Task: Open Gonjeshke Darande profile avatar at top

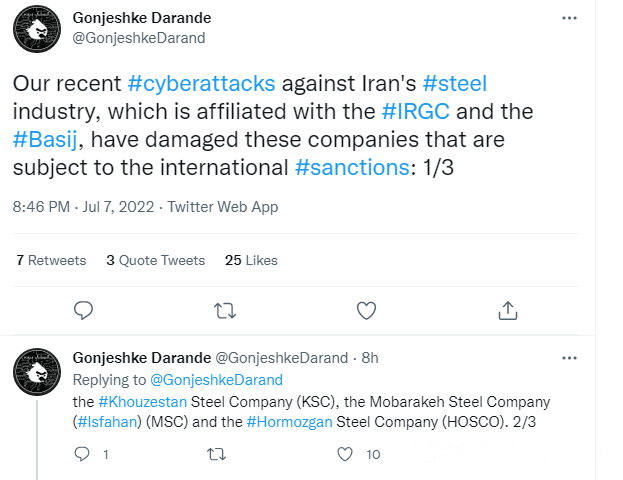Action: click(37, 29)
